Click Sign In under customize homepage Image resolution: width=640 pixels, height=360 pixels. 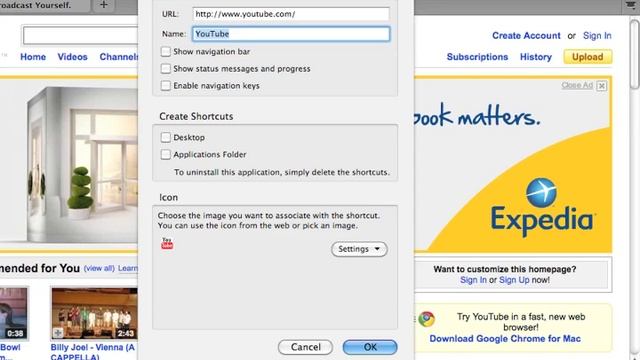(x=473, y=280)
